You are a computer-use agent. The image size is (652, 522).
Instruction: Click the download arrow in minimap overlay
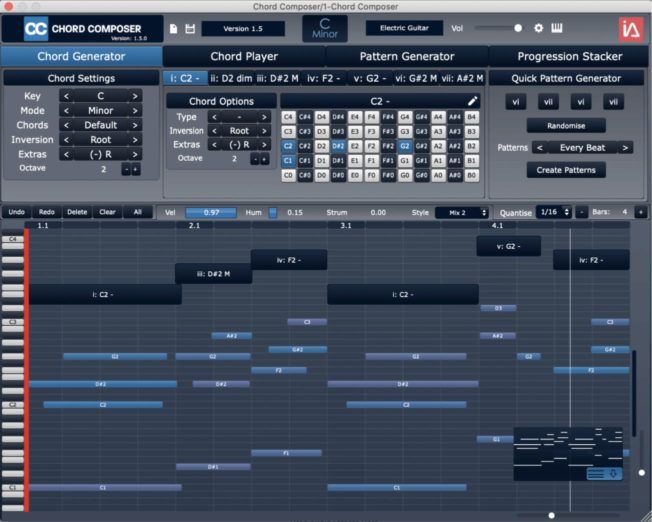pos(613,473)
